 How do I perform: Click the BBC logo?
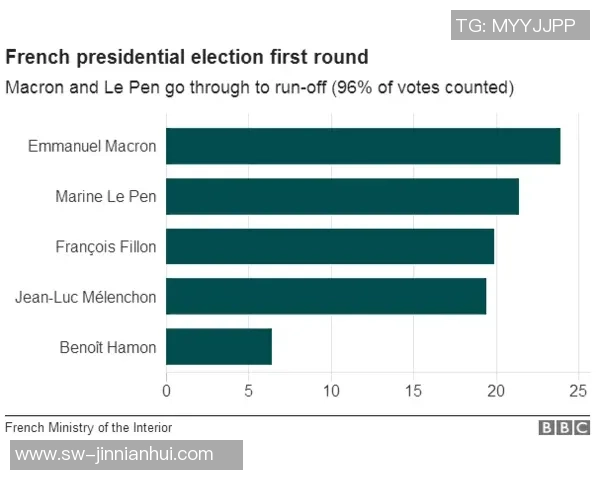pos(564,427)
